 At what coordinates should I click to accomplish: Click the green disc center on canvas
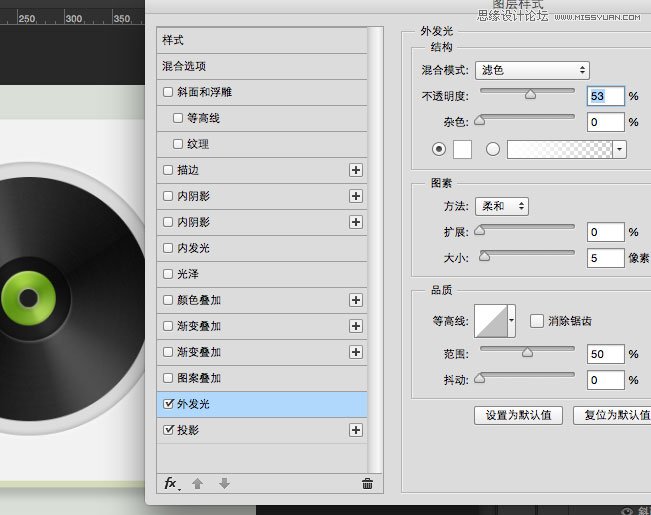click(x=28, y=298)
